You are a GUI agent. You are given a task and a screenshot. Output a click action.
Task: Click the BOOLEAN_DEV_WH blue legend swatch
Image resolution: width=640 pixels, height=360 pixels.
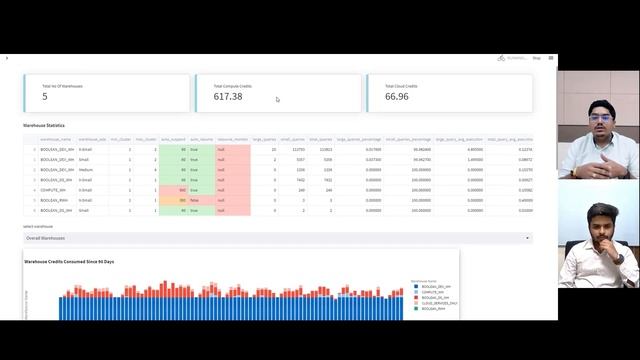click(x=416, y=287)
